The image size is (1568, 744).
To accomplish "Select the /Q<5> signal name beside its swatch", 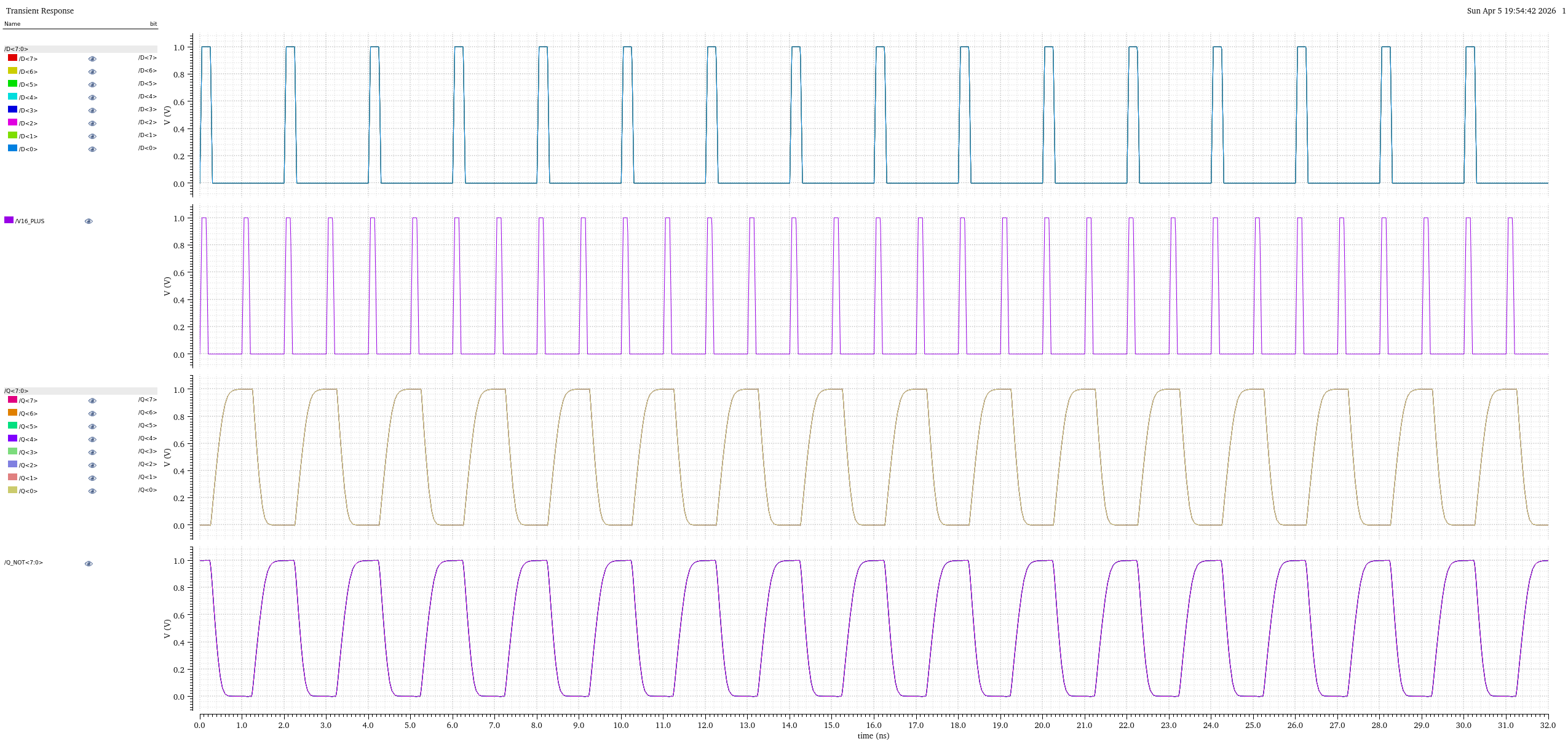I will tap(28, 427).
